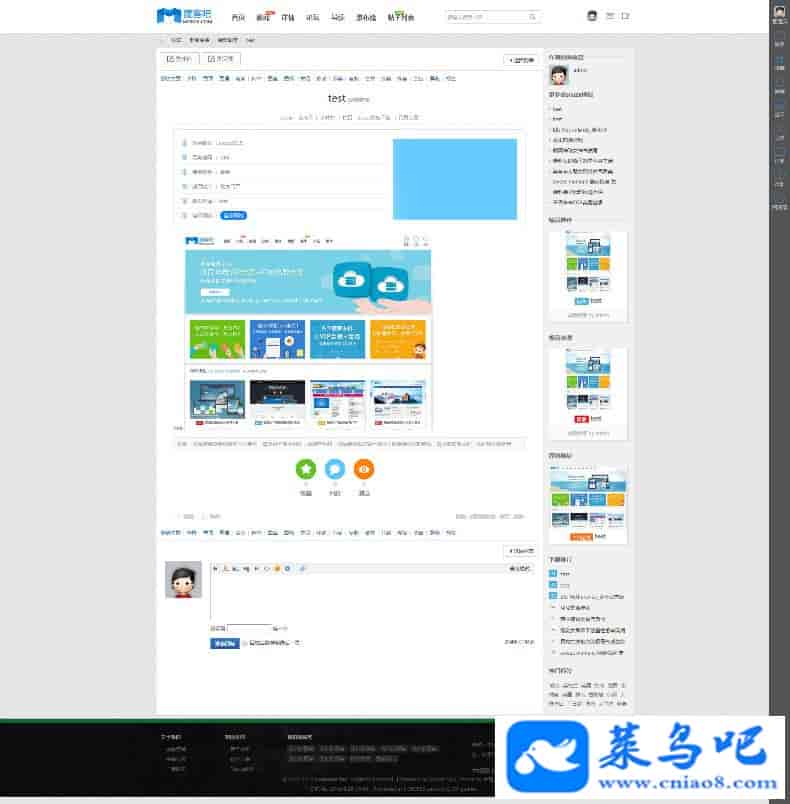Click the green star favorite icon
The width and height of the screenshot is (790, 804).
[x=306, y=468]
